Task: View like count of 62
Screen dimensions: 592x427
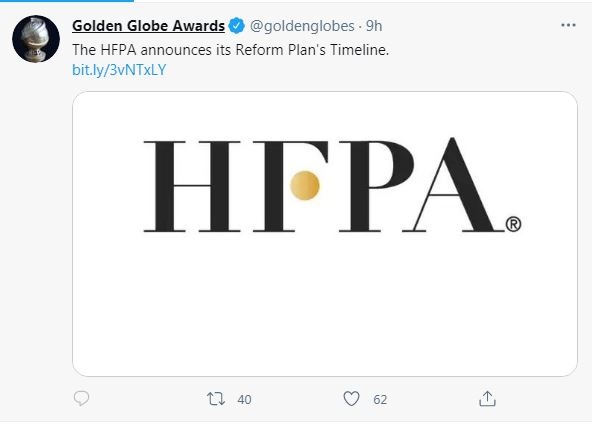Action: (380, 399)
